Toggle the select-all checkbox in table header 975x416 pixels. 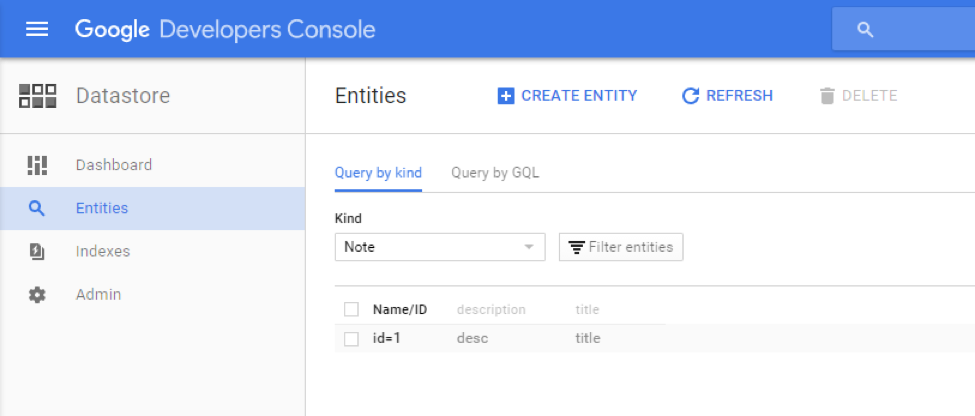pyautogui.click(x=351, y=309)
